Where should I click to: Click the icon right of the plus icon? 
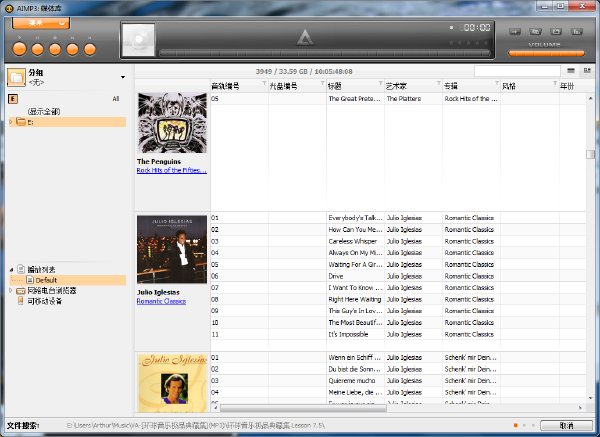coord(535,31)
